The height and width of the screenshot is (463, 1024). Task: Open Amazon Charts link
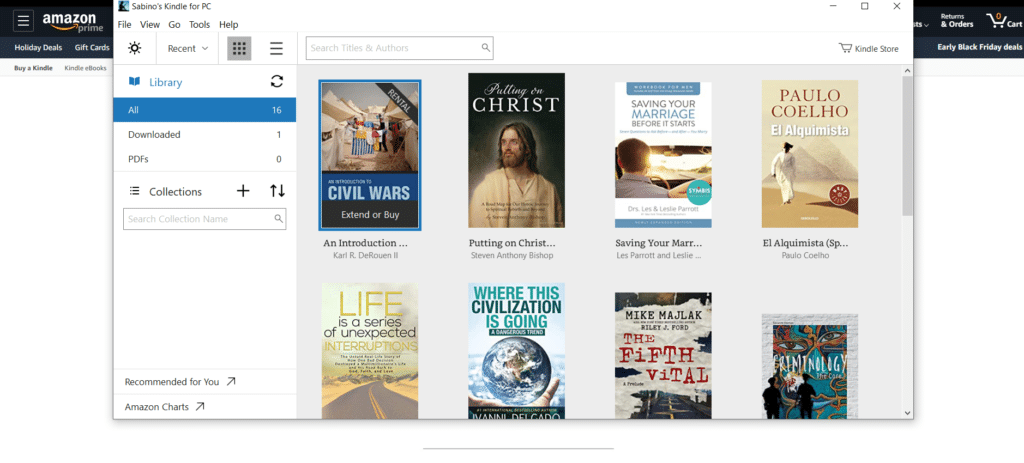(x=165, y=407)
